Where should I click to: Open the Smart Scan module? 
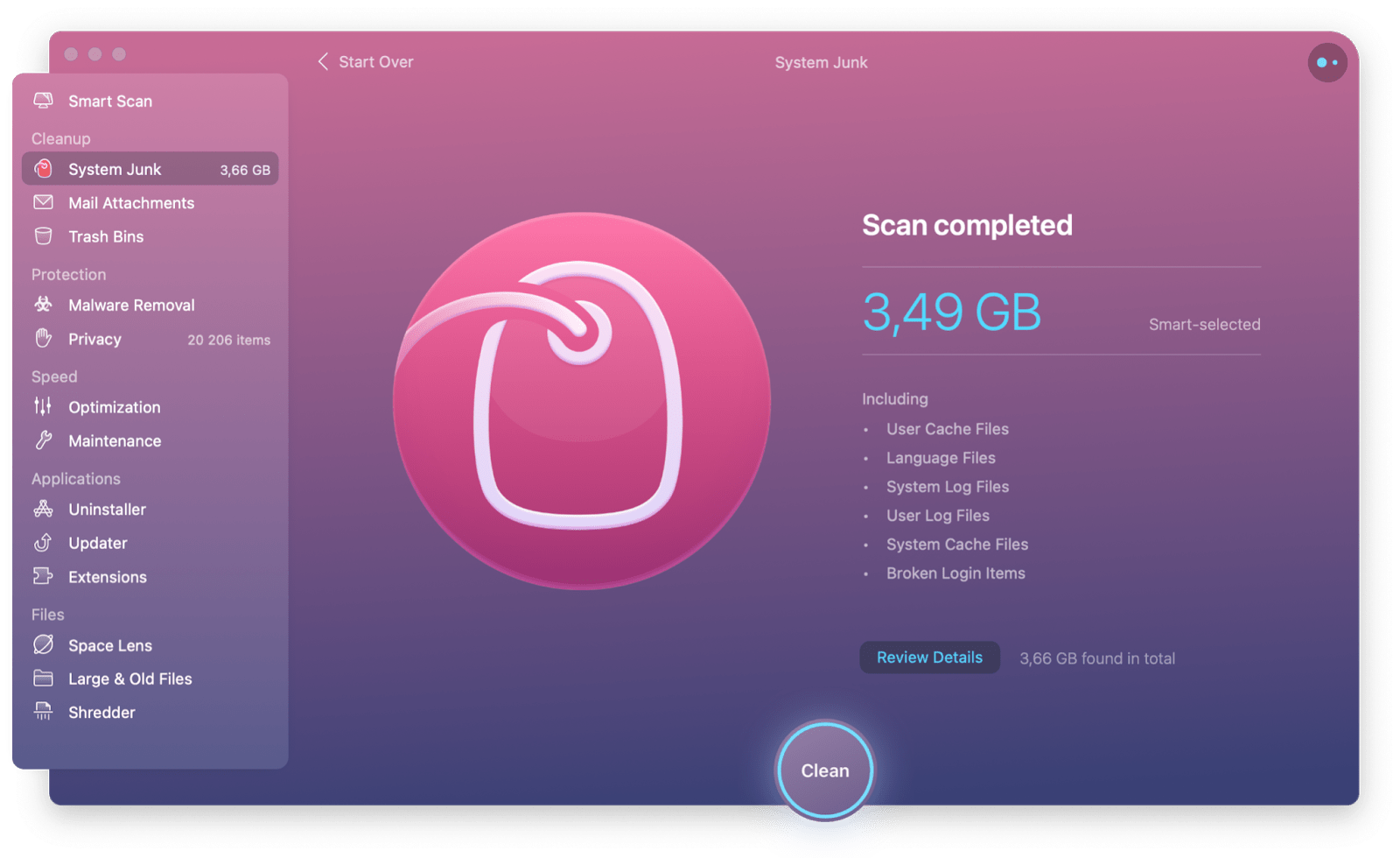pyautogui.click(x=150, y=101)
